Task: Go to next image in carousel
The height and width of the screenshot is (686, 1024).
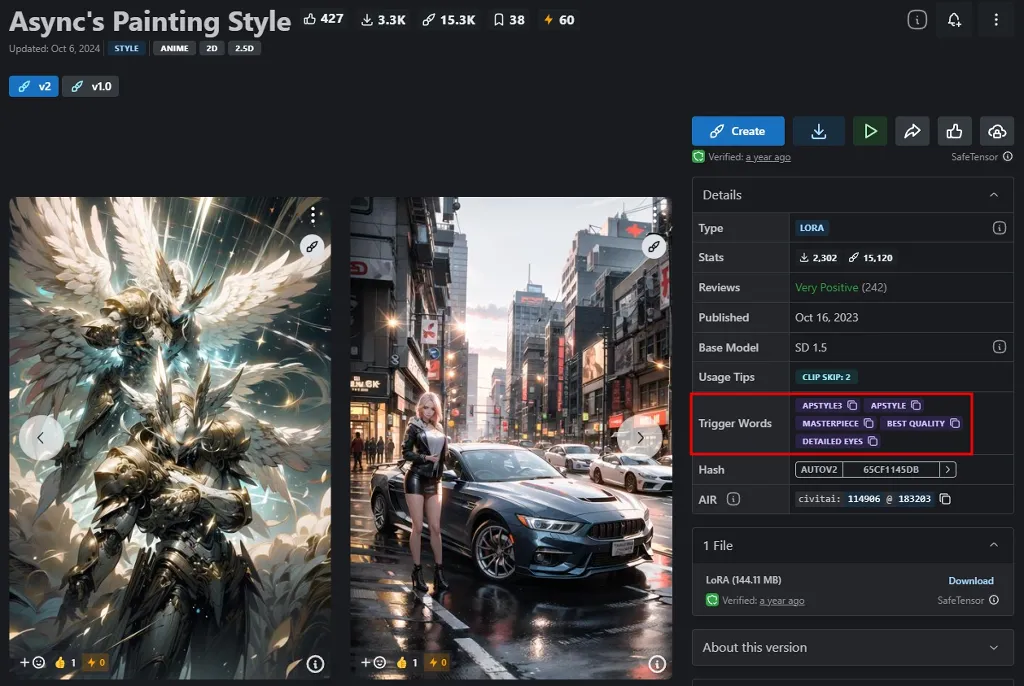Action: [x=640, y=438]
